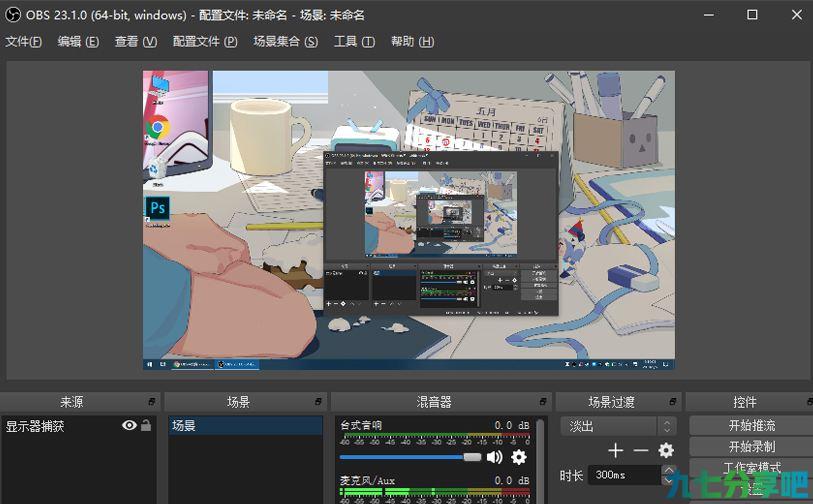Click nested OBS window in preview

[441, 233]
